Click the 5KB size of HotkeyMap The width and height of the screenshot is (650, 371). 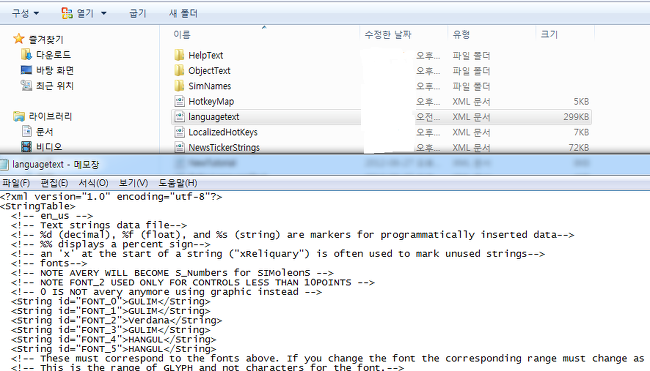[581, 102]
